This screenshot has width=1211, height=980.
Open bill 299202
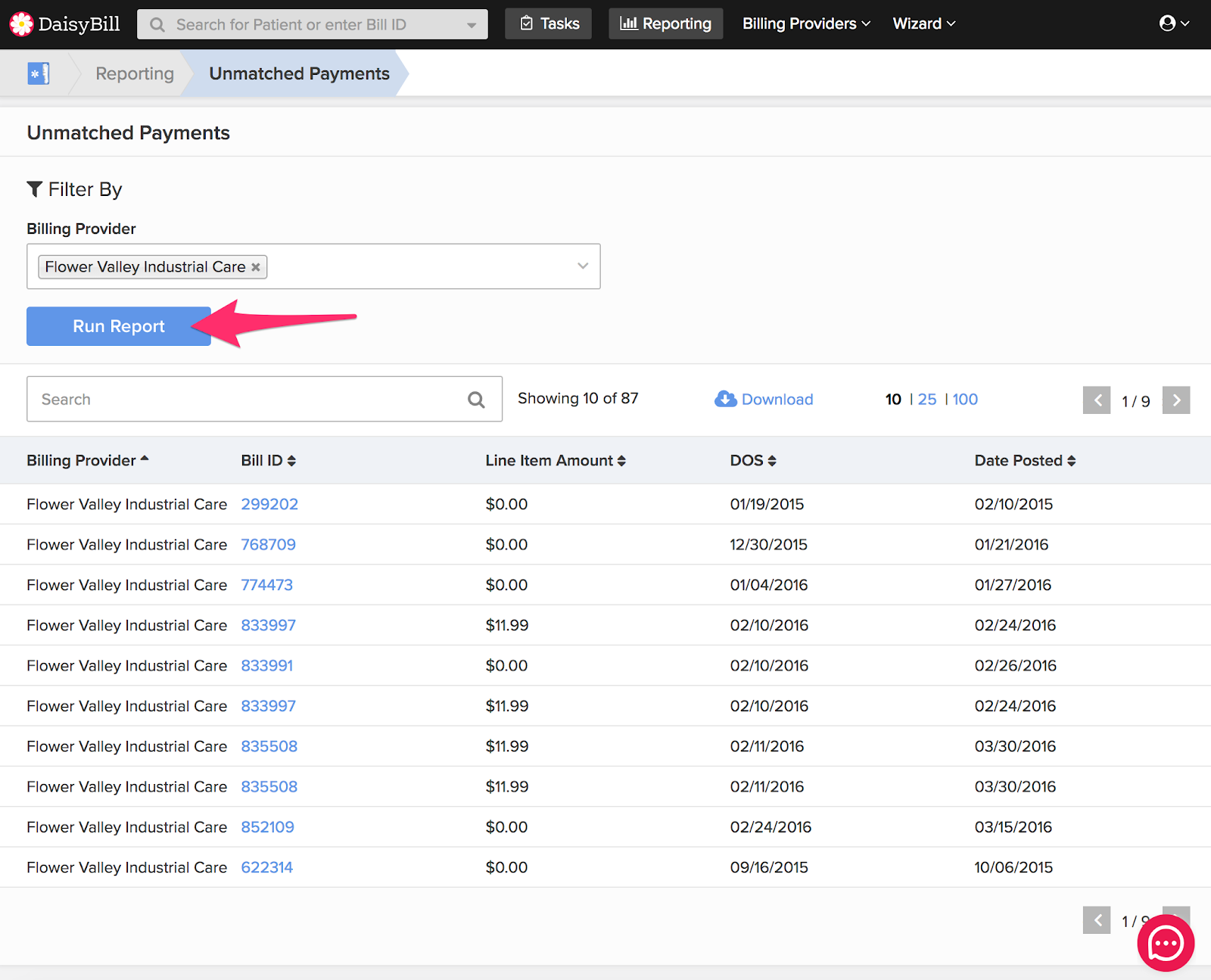[x=269, y=504]
